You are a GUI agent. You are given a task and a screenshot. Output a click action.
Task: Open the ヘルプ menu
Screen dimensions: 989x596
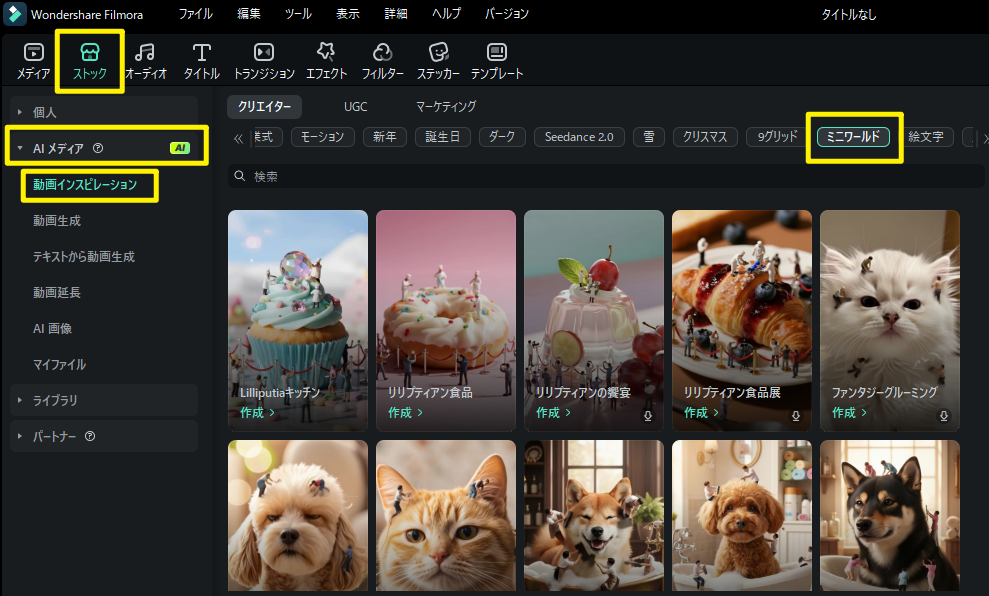pos(447,14)
